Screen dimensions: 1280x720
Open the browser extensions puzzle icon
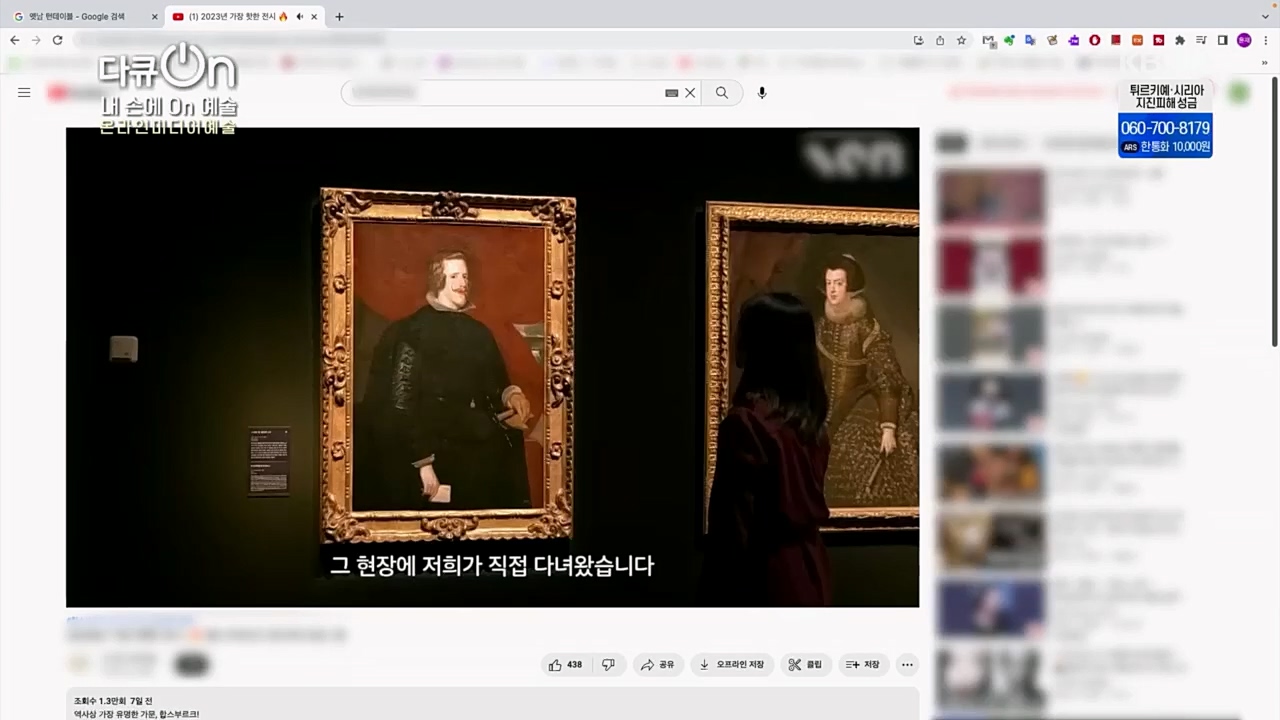pyautogui.click(x=1179, y=40)
